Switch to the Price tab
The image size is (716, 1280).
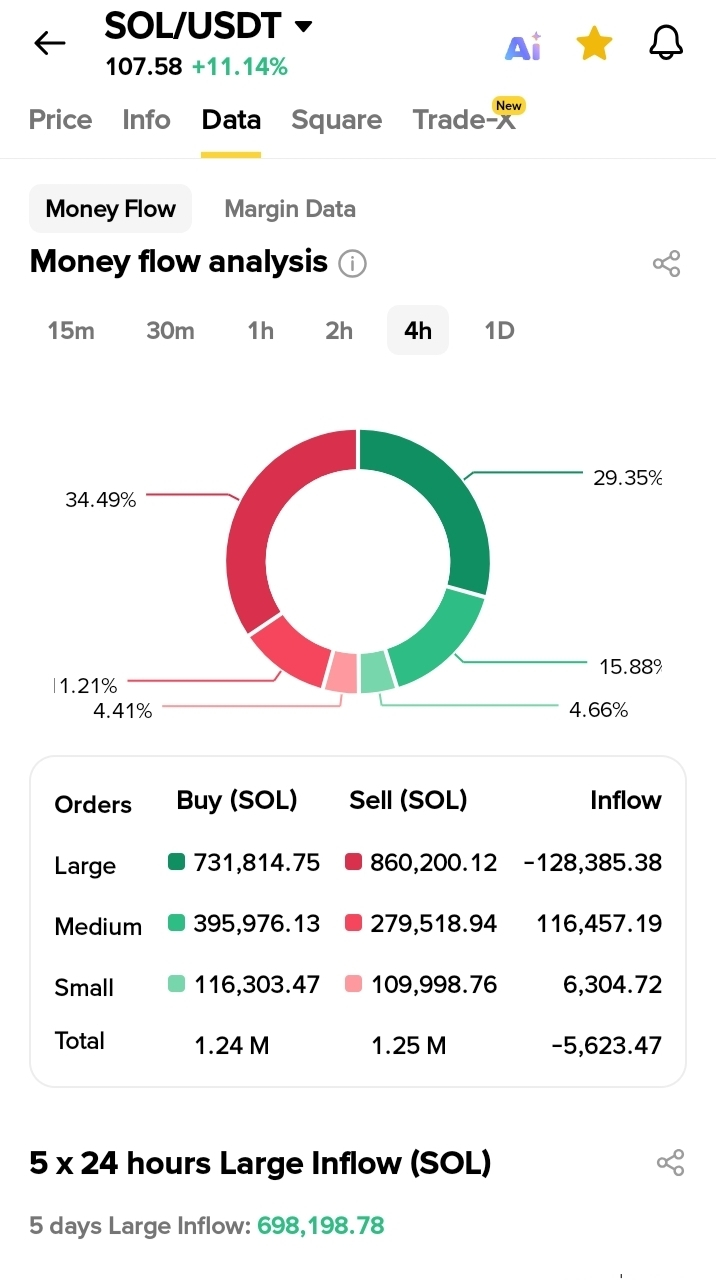click(60, 120)
